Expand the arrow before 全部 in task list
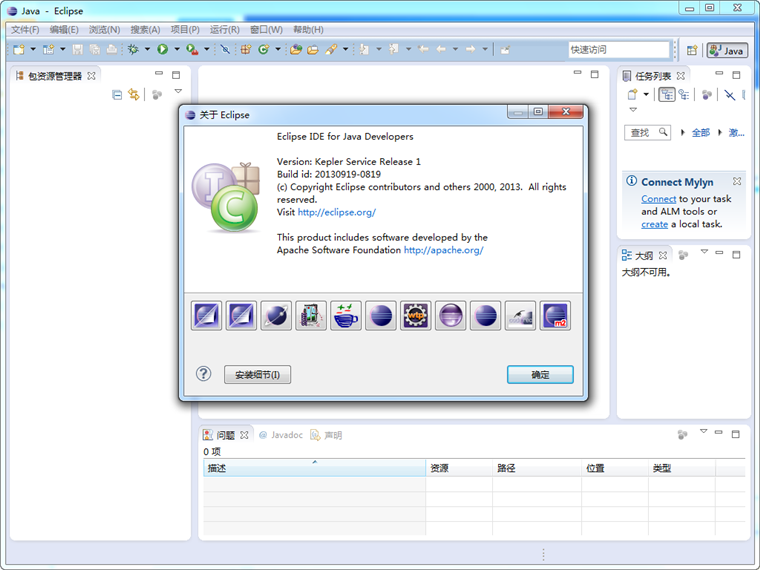 click(682, 132)
